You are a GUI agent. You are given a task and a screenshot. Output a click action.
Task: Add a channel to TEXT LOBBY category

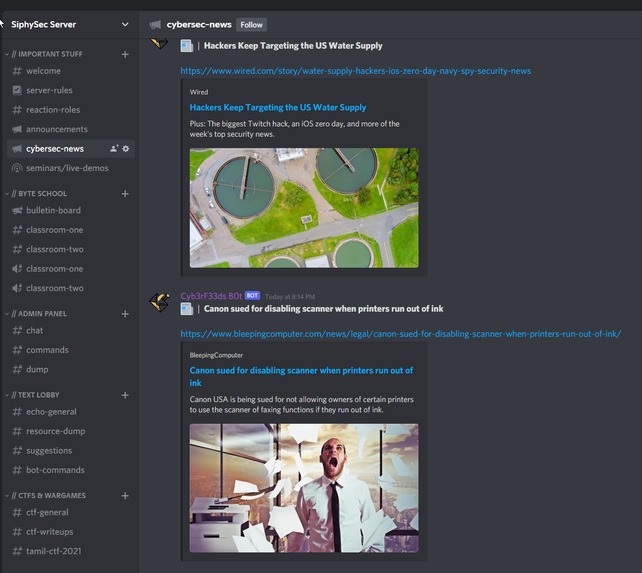[x=125, y=395]
